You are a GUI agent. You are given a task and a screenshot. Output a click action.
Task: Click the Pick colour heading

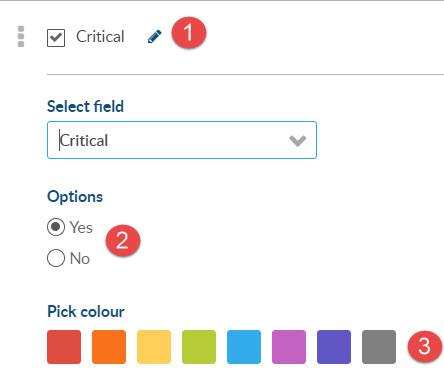[x=86, y=312]
